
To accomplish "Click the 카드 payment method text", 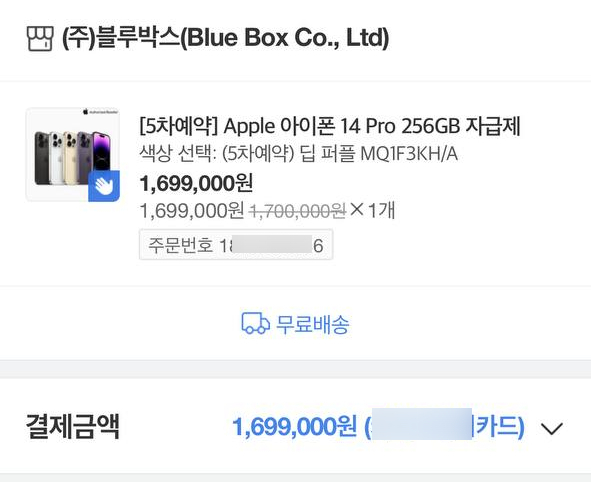I will [498, 427].
